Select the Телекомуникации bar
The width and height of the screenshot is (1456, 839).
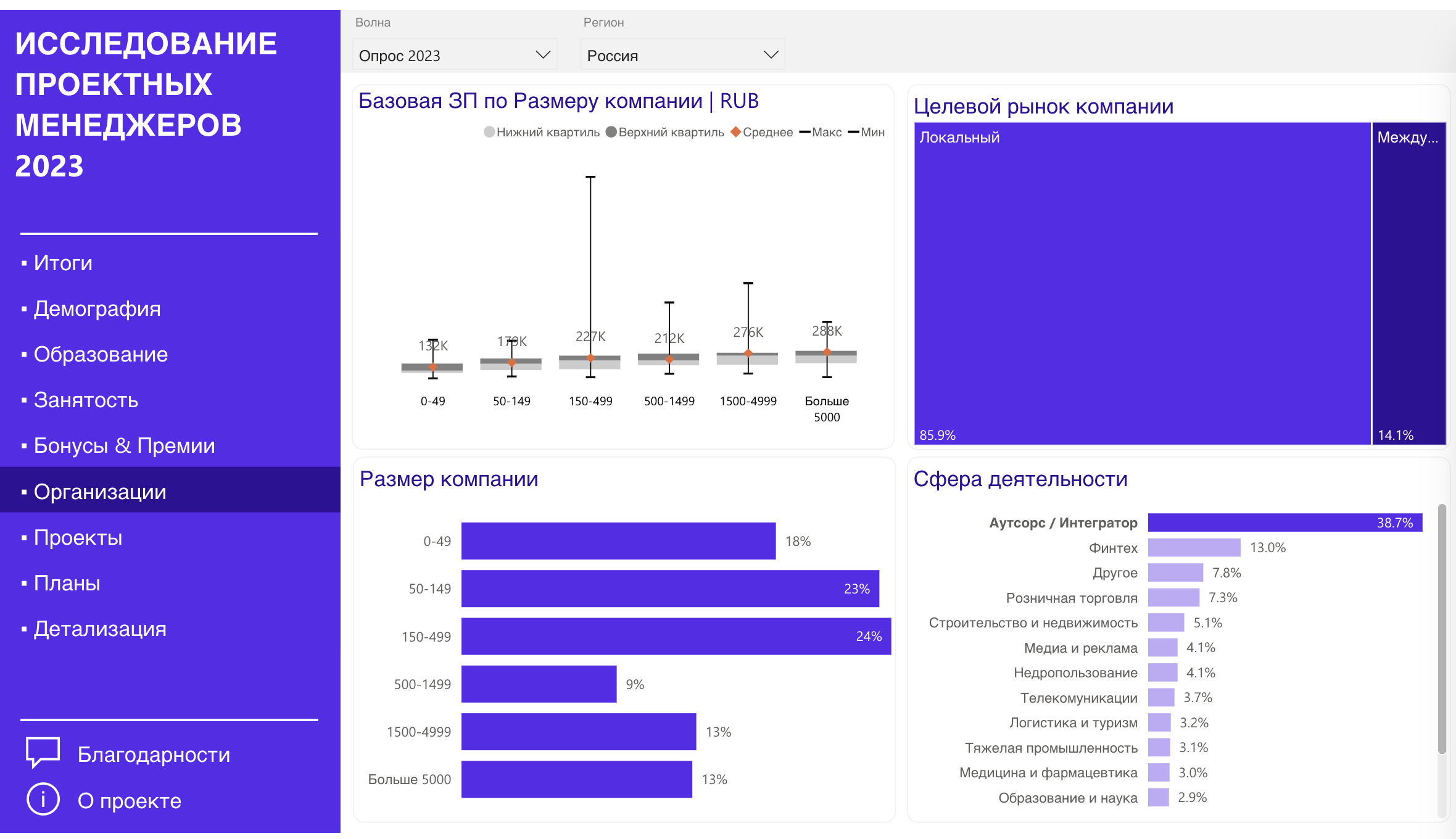coord(1161,698)
